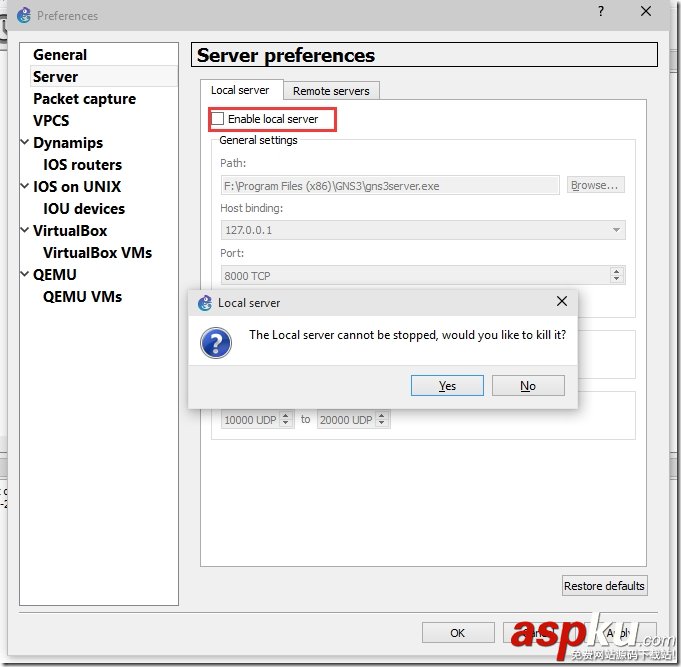Click OK in Preferences window
This screenshot has height=667, width=681.
[458, 633]
